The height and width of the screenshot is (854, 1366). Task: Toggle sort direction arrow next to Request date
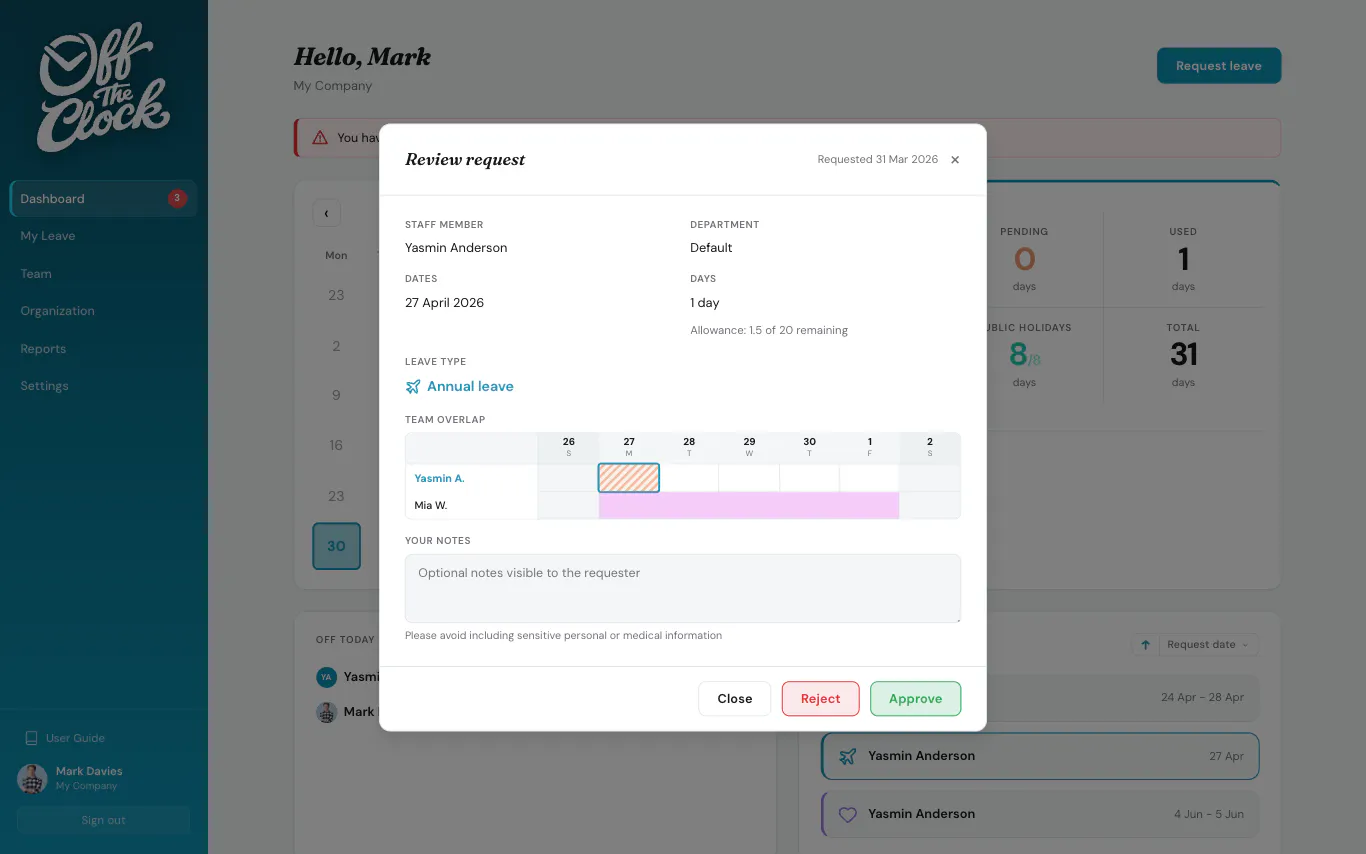coord(1145,645)
